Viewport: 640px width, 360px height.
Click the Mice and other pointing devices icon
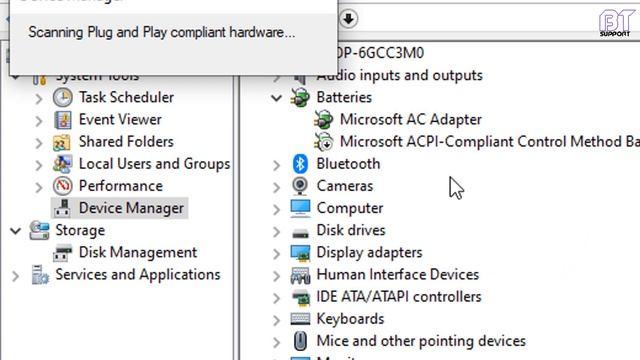pyautogui.click(x=300, y=341)
